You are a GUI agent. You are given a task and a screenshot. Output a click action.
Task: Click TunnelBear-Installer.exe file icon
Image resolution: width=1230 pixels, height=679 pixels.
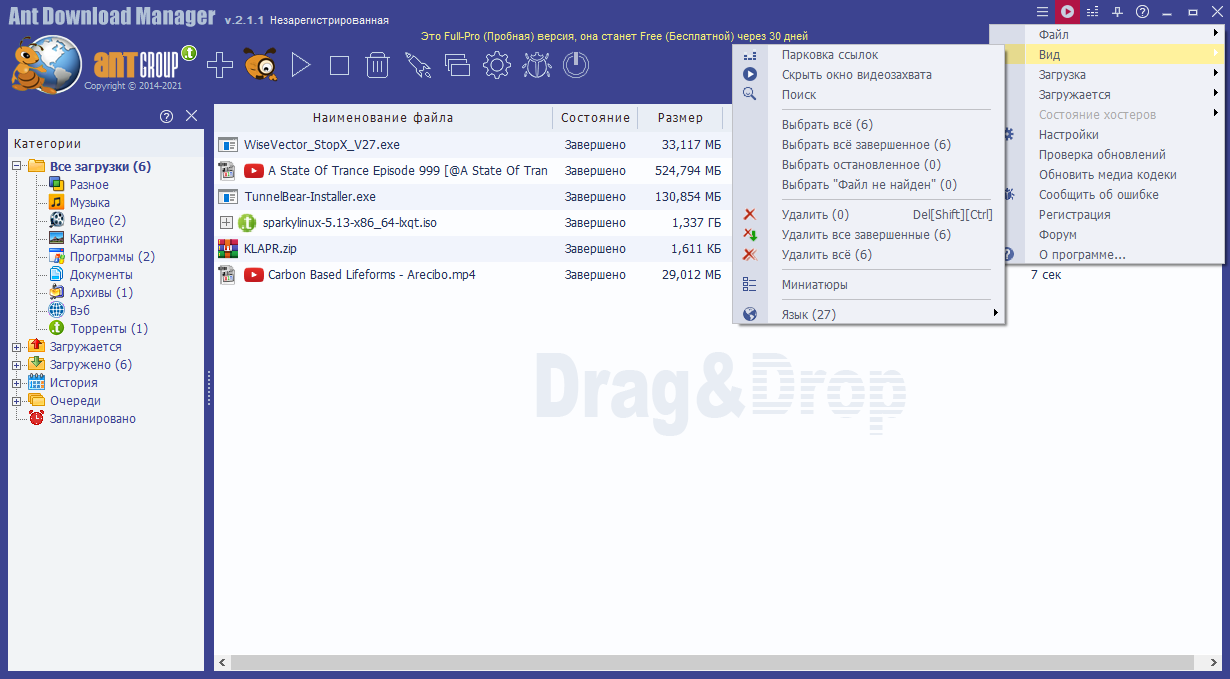[x=227, y=197]
